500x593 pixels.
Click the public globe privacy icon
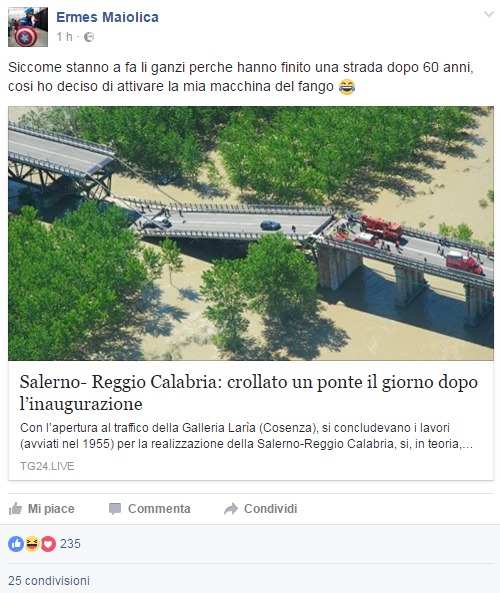click(x=89, y=37)
